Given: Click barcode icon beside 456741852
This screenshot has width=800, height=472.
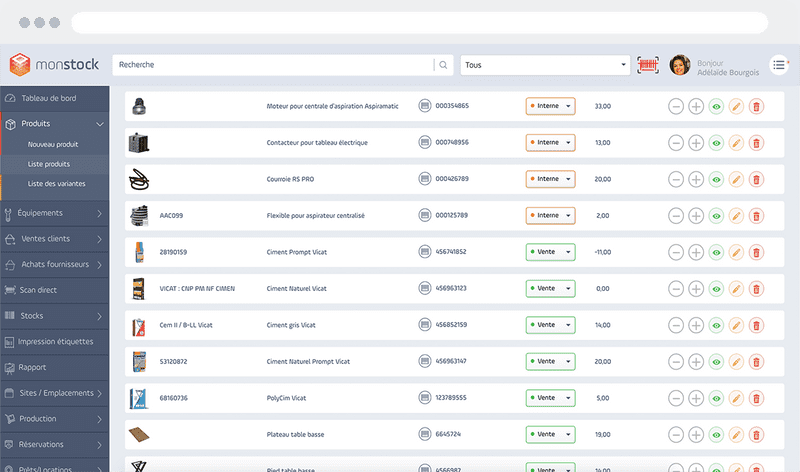Looking at the screenshot, I should [x=424, y=252].
